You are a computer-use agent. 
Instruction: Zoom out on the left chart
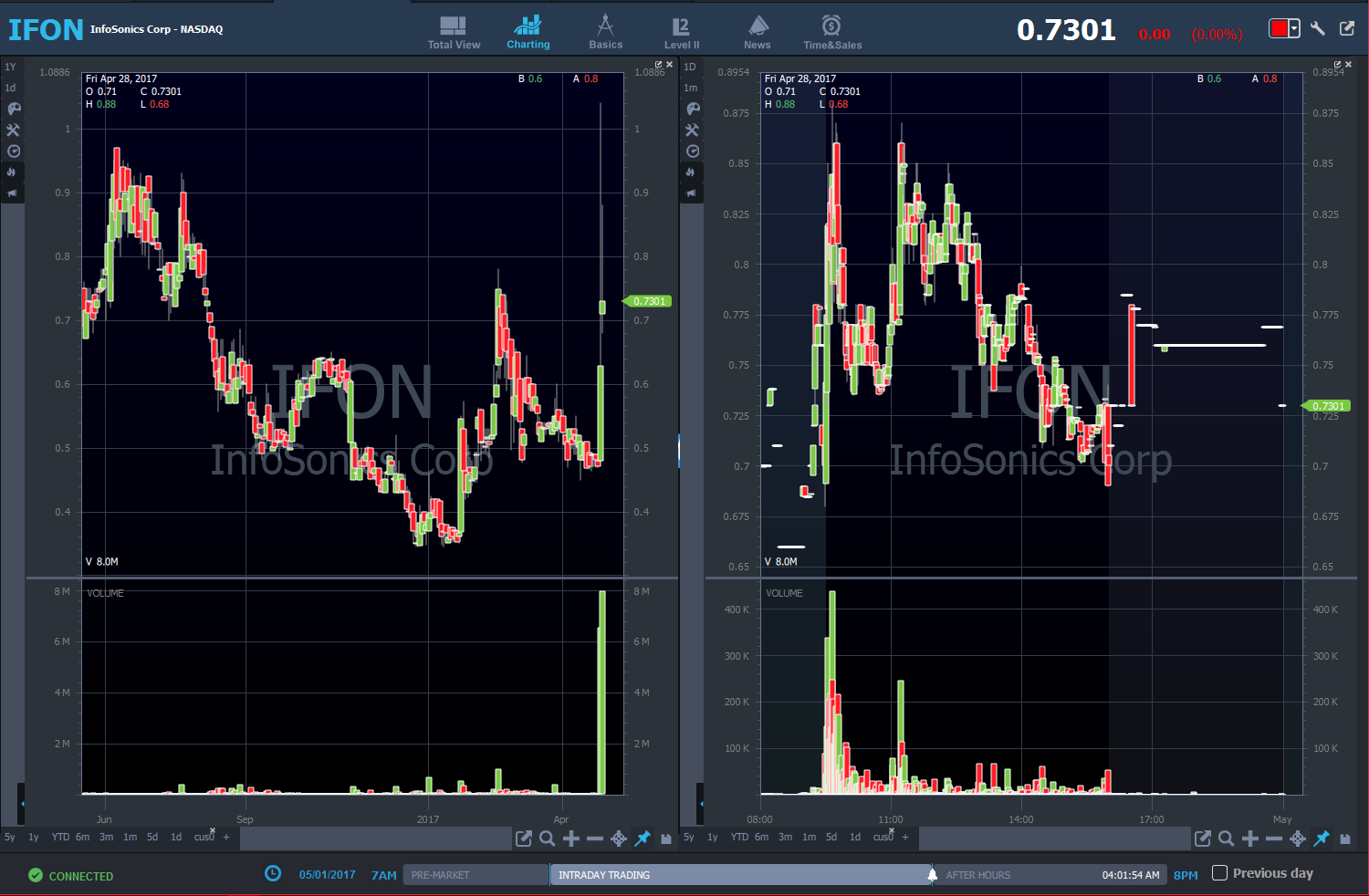click(595, 839)
